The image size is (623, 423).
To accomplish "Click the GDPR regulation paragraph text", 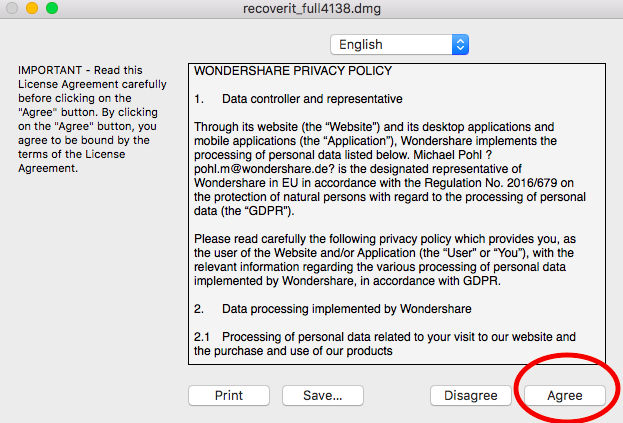I will (390, 169).
